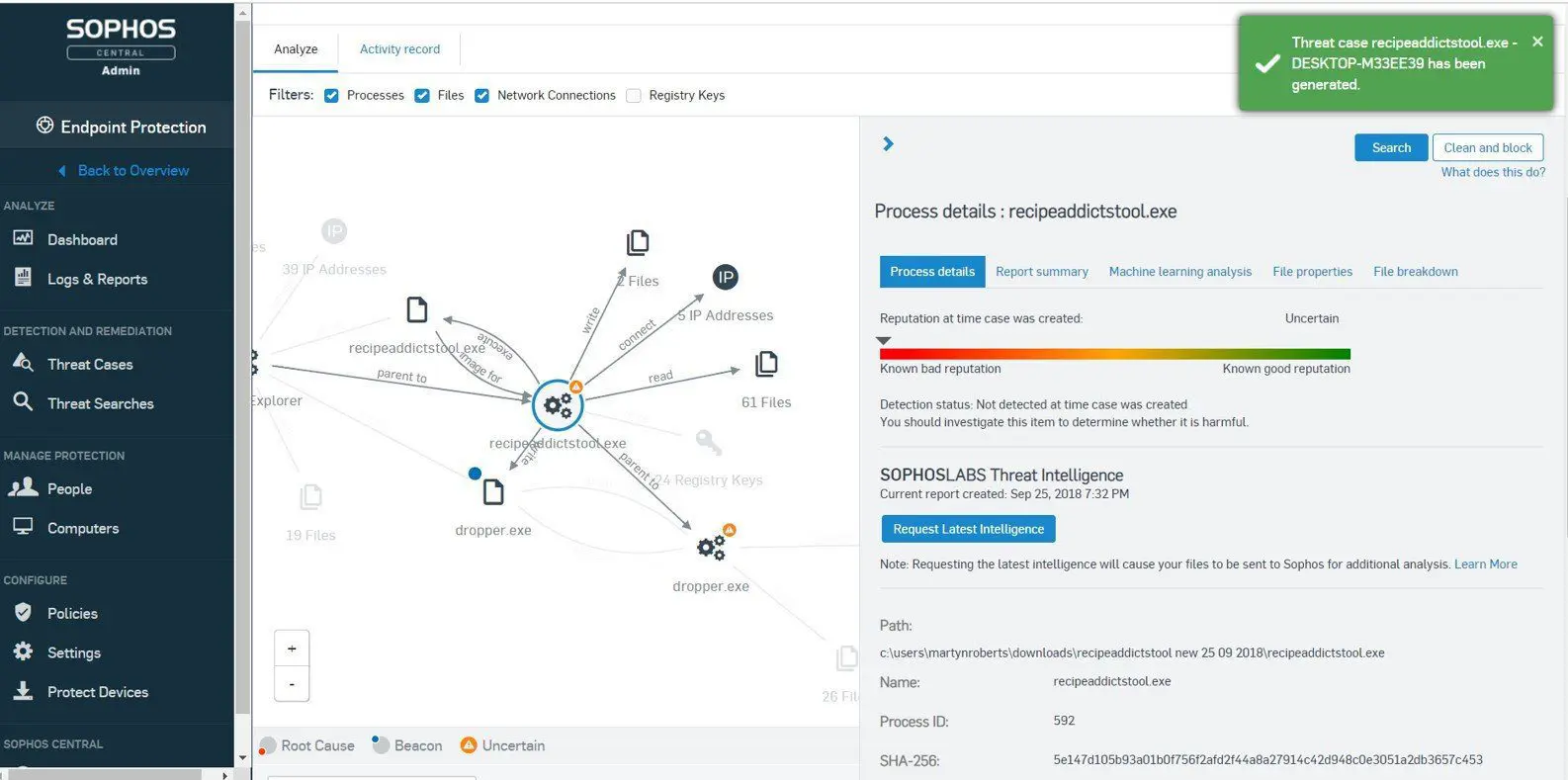Zoom in the graph with plus button
Viewport: 1568px width, 780px height.
[x=292, y=649]
